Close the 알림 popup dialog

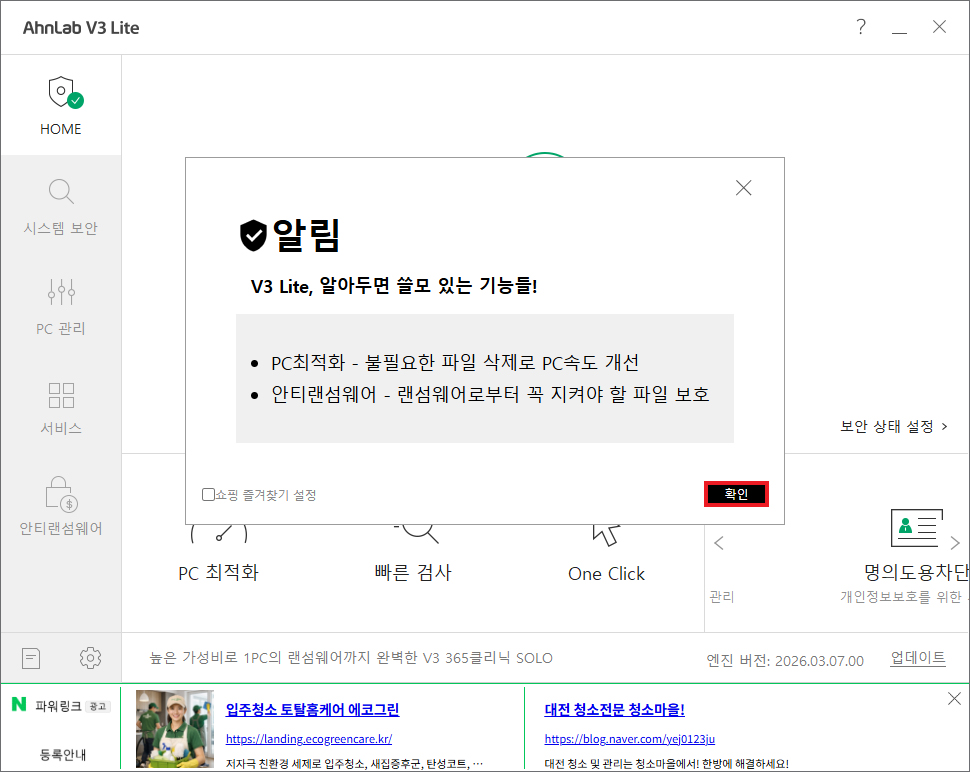(743, 187)
